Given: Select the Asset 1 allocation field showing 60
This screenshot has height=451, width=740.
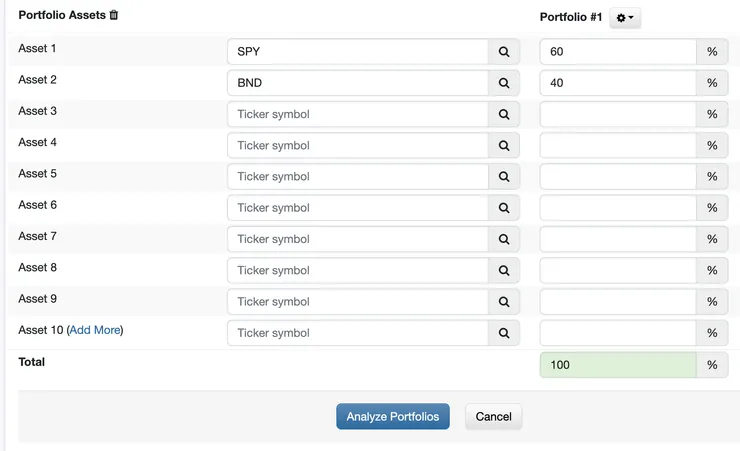Looking at the screenshot, I should pyautogui.click(x=618, y=52).
